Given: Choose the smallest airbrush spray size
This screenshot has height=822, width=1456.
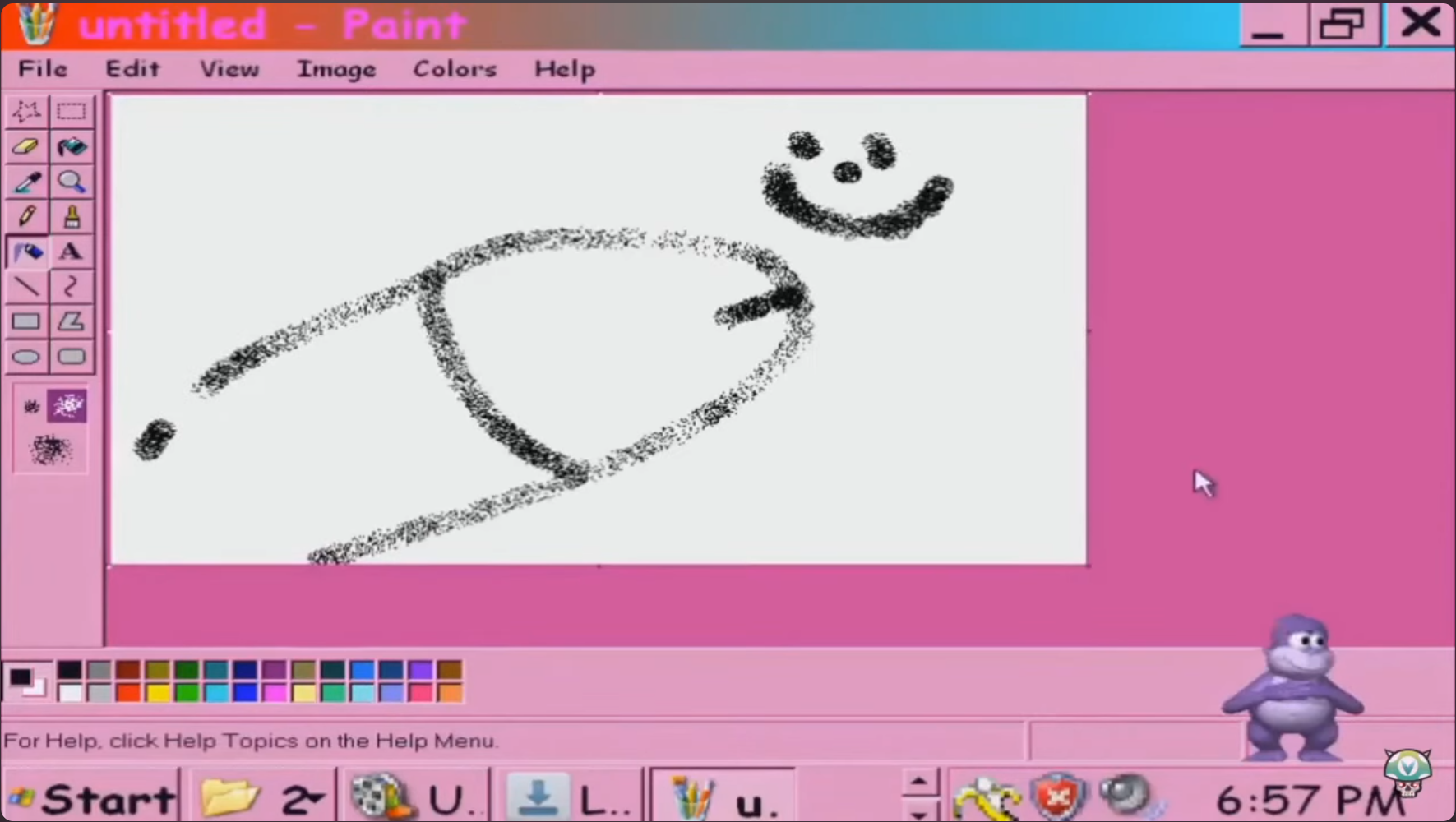Looking at the screenshot, I should click(x=31, y=406).
